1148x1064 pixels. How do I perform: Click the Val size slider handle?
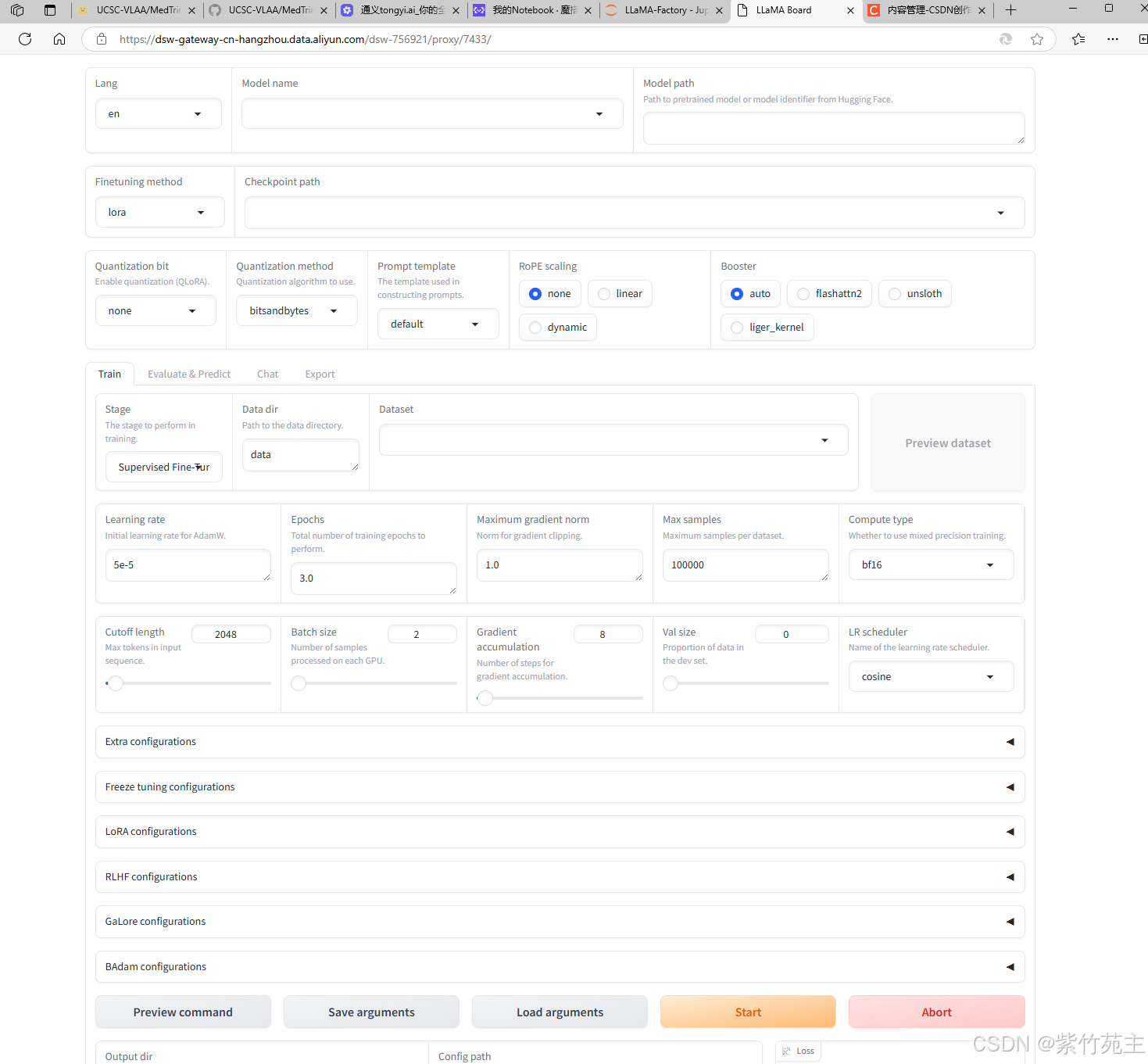coord(671,684)
